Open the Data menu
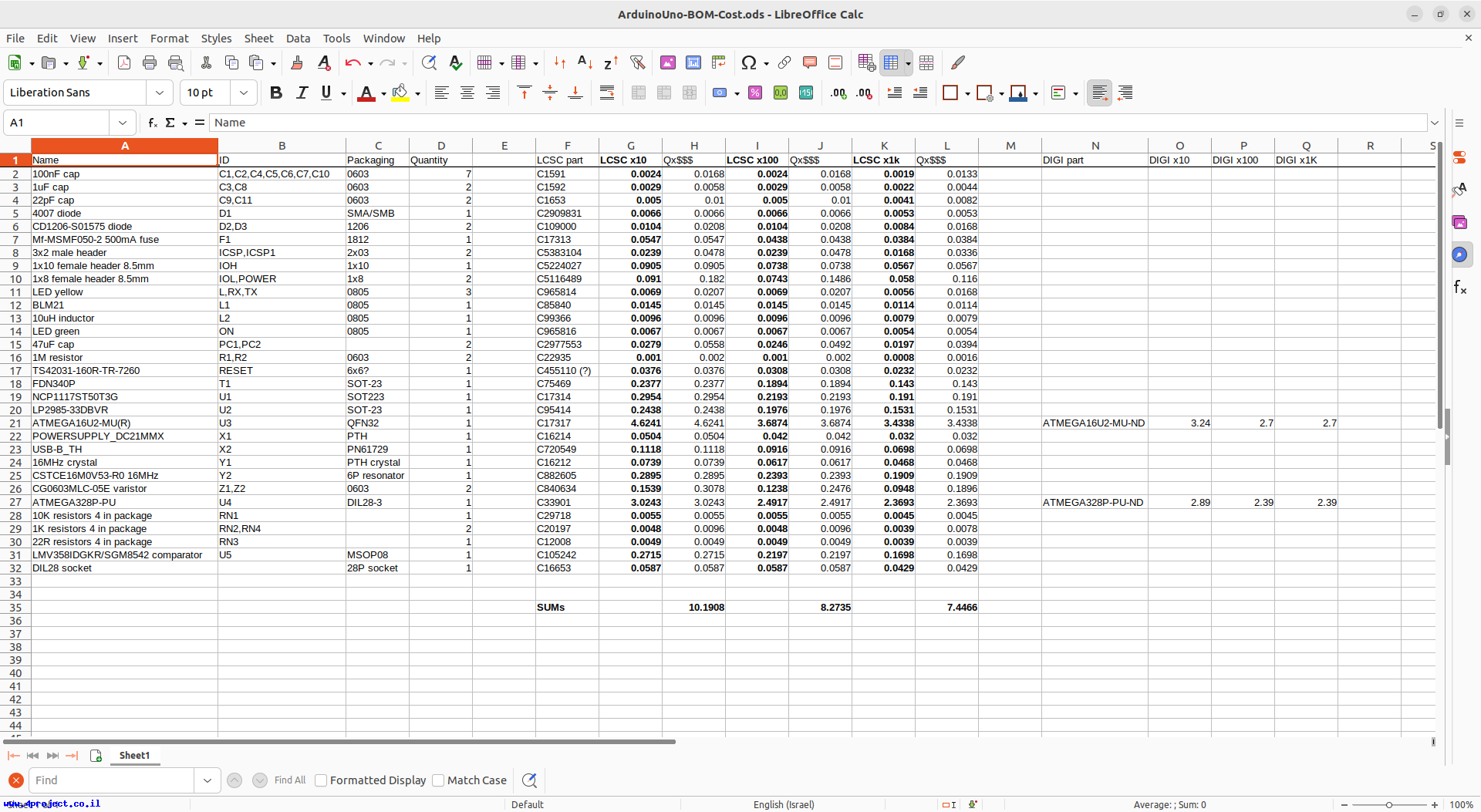 [x=298, y=39]
